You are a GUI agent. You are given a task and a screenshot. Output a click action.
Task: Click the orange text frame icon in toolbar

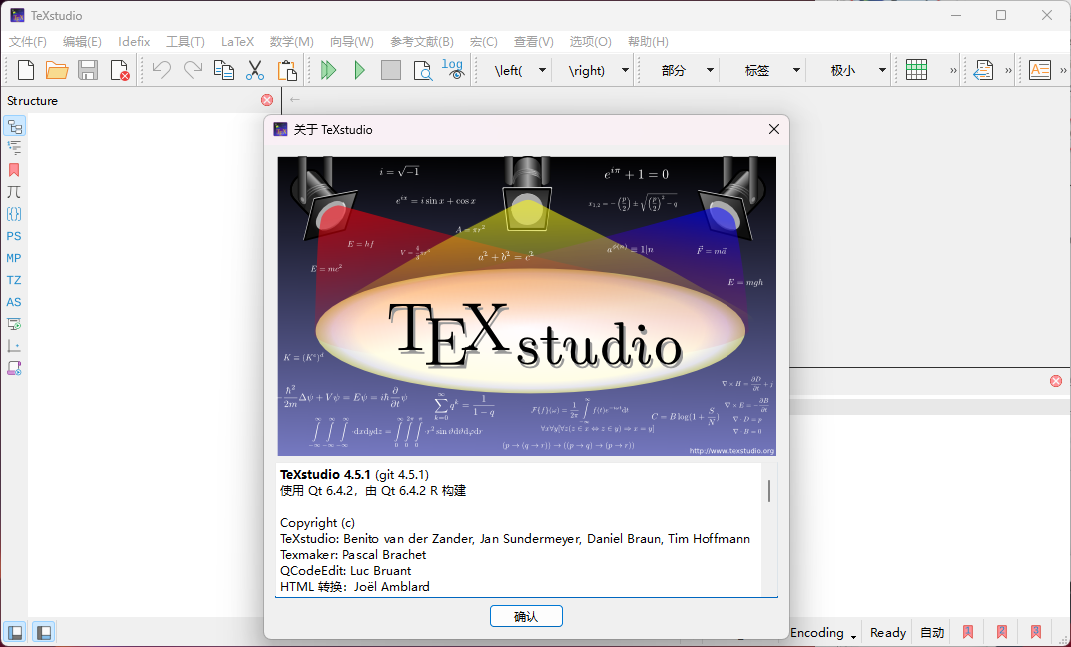pyautogui.click(x=1040, y=70)
